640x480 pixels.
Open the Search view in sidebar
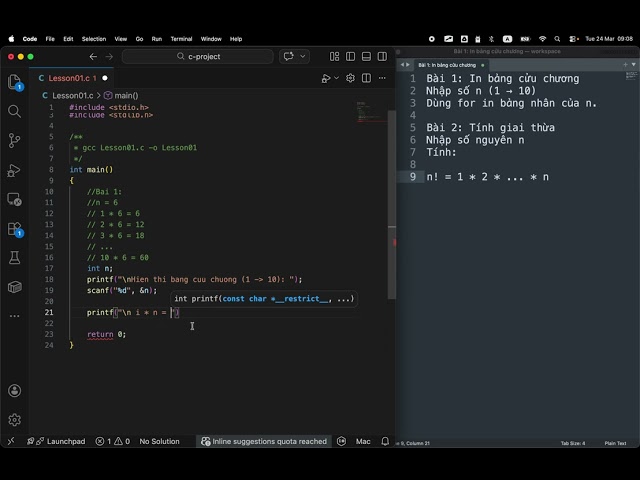pos(15,111)
